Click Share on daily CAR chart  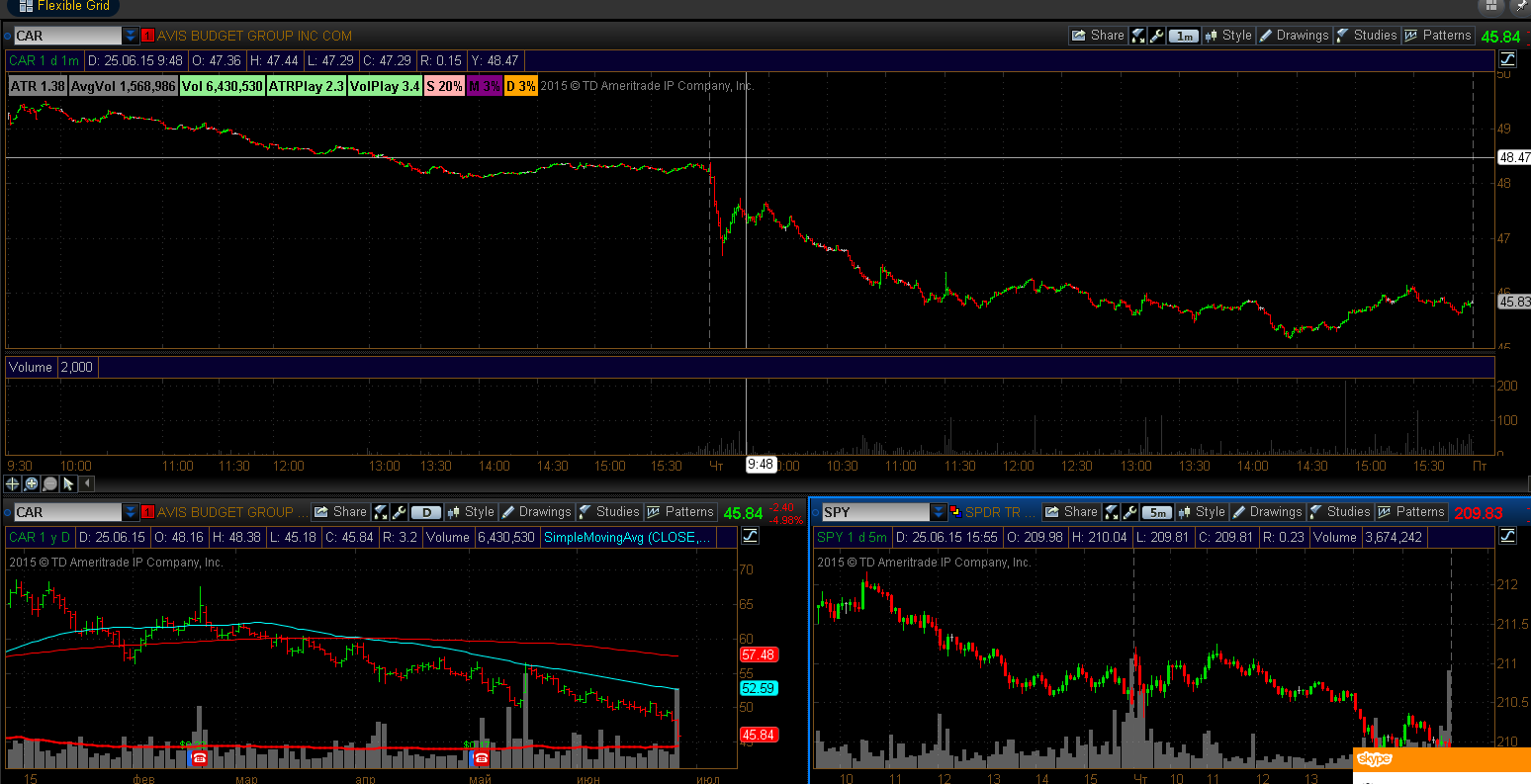(x=340, y=512)
